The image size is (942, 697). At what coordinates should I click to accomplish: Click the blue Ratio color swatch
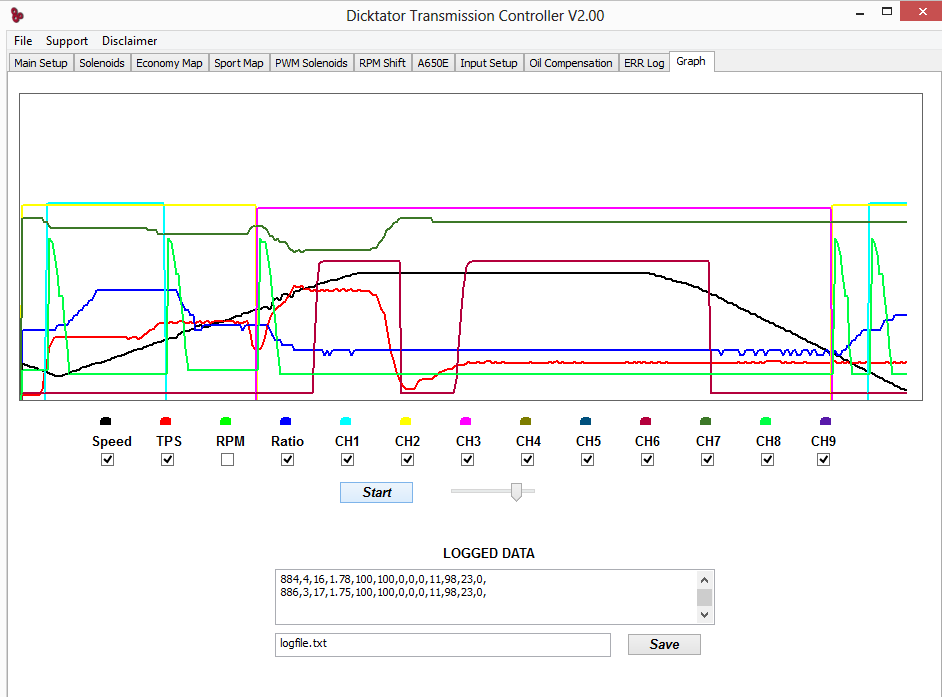point(285,421)
